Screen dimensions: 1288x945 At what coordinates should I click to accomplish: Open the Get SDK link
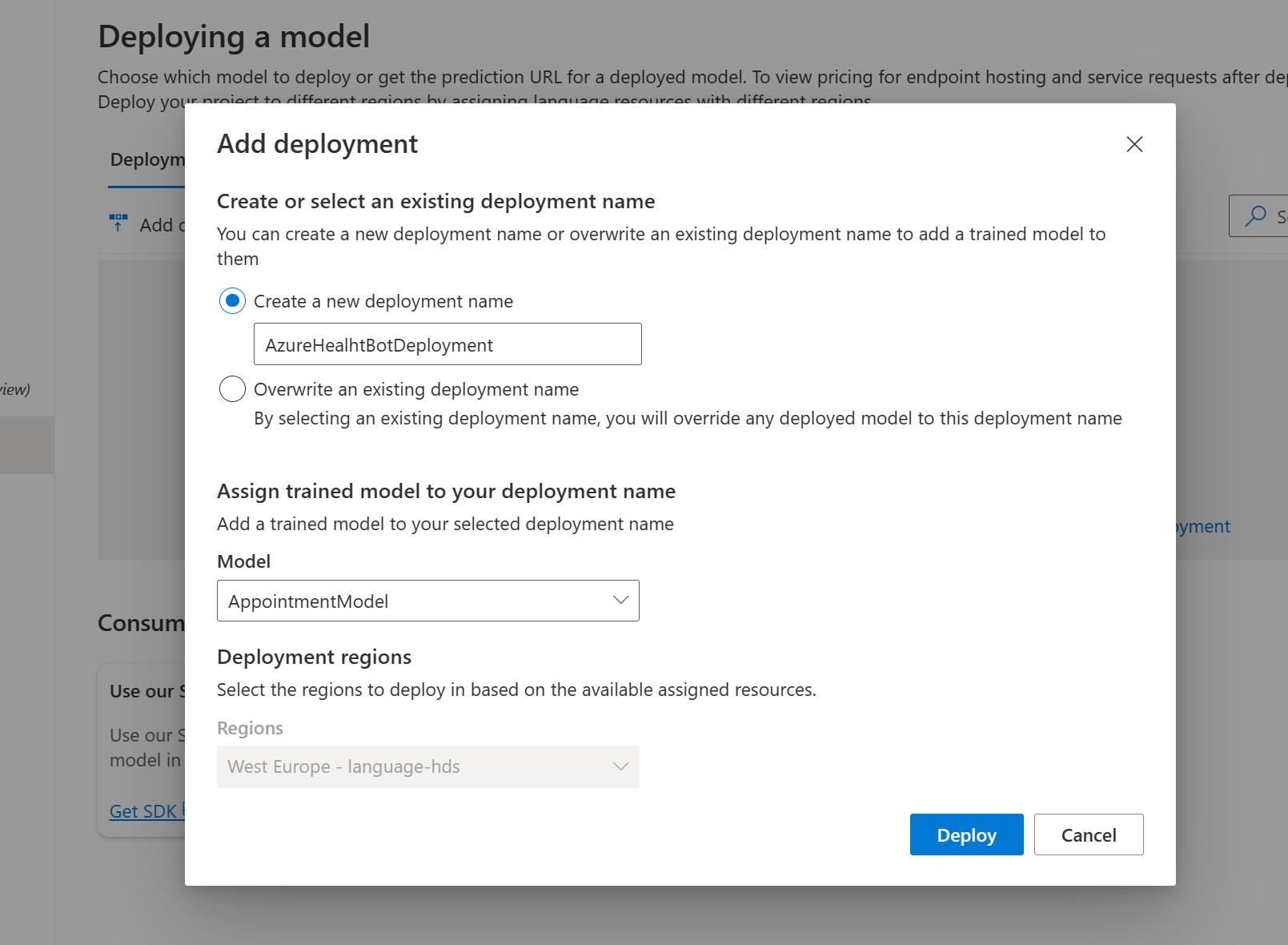(x=142, y=811)
